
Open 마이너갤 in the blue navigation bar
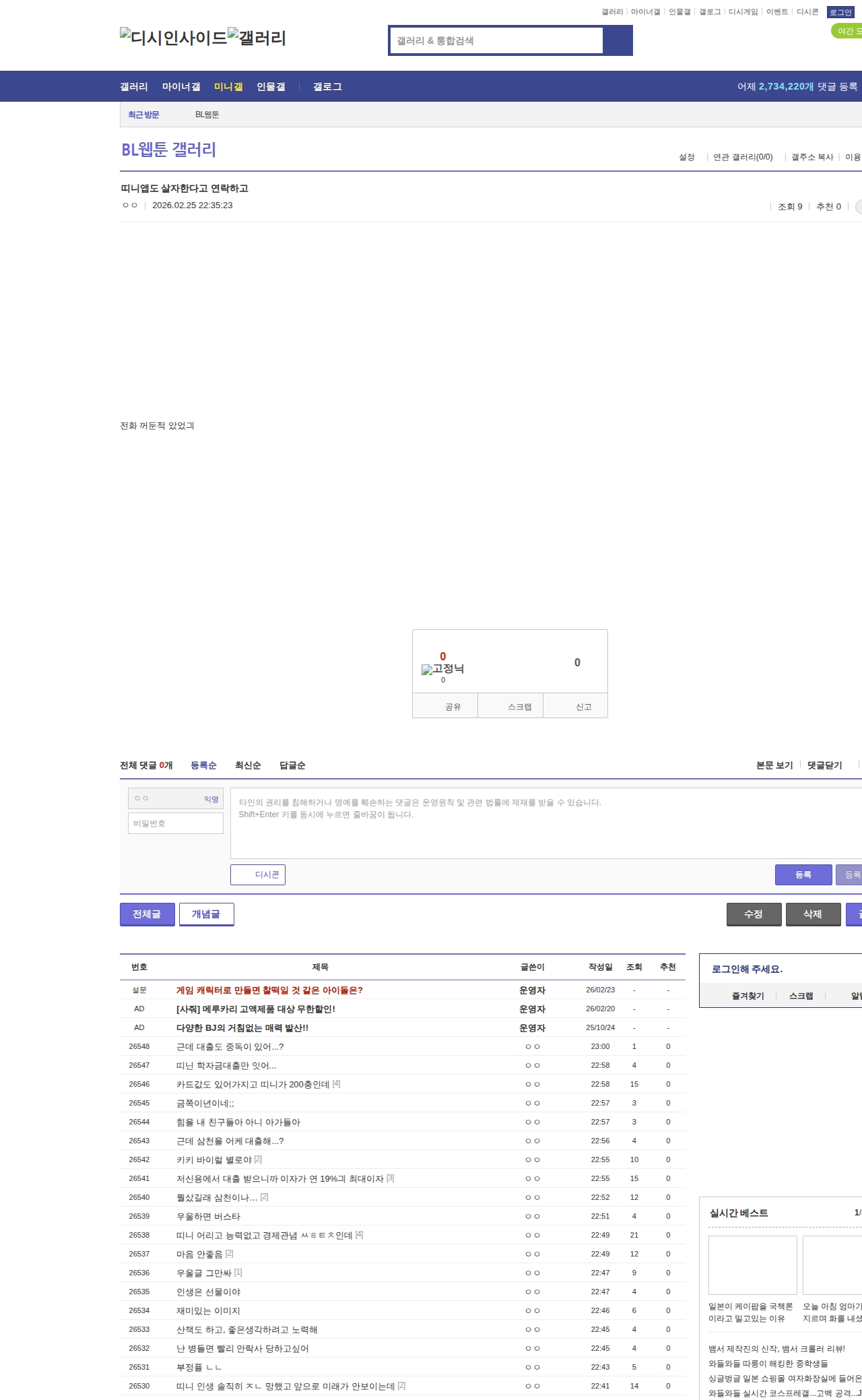click(181, 86)
